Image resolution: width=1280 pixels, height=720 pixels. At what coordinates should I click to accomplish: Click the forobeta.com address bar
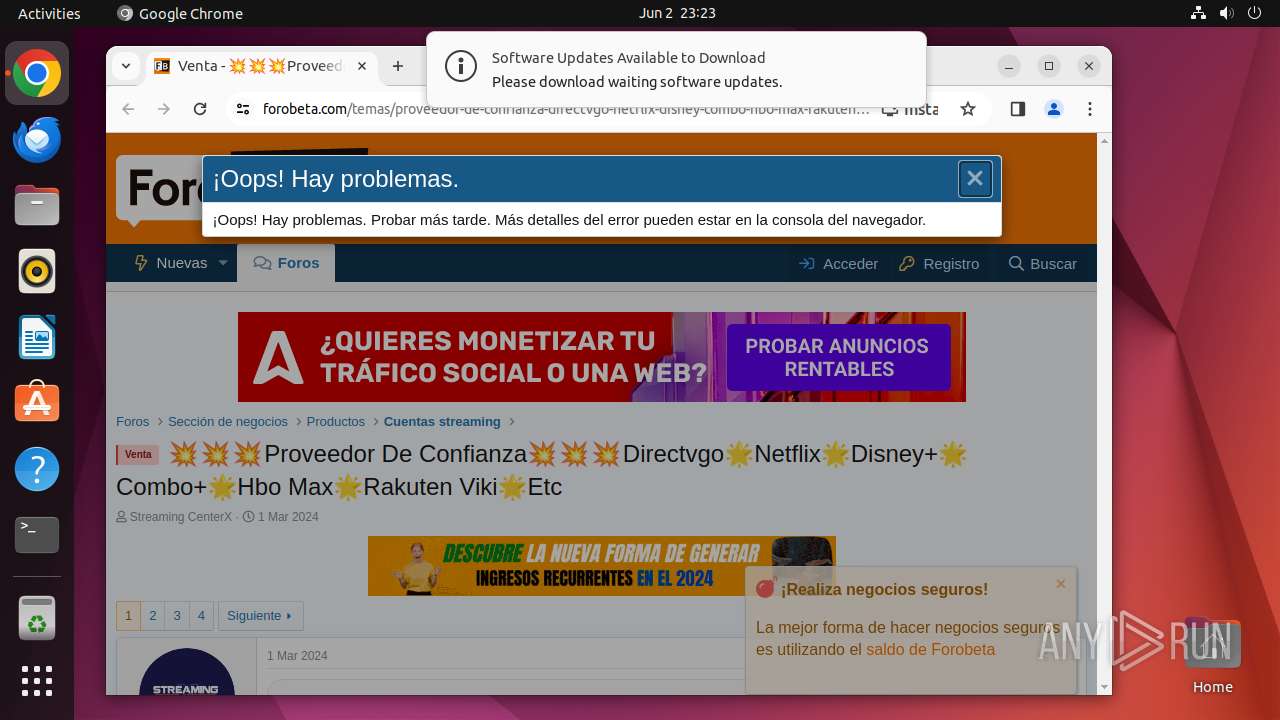click(565, 109)
